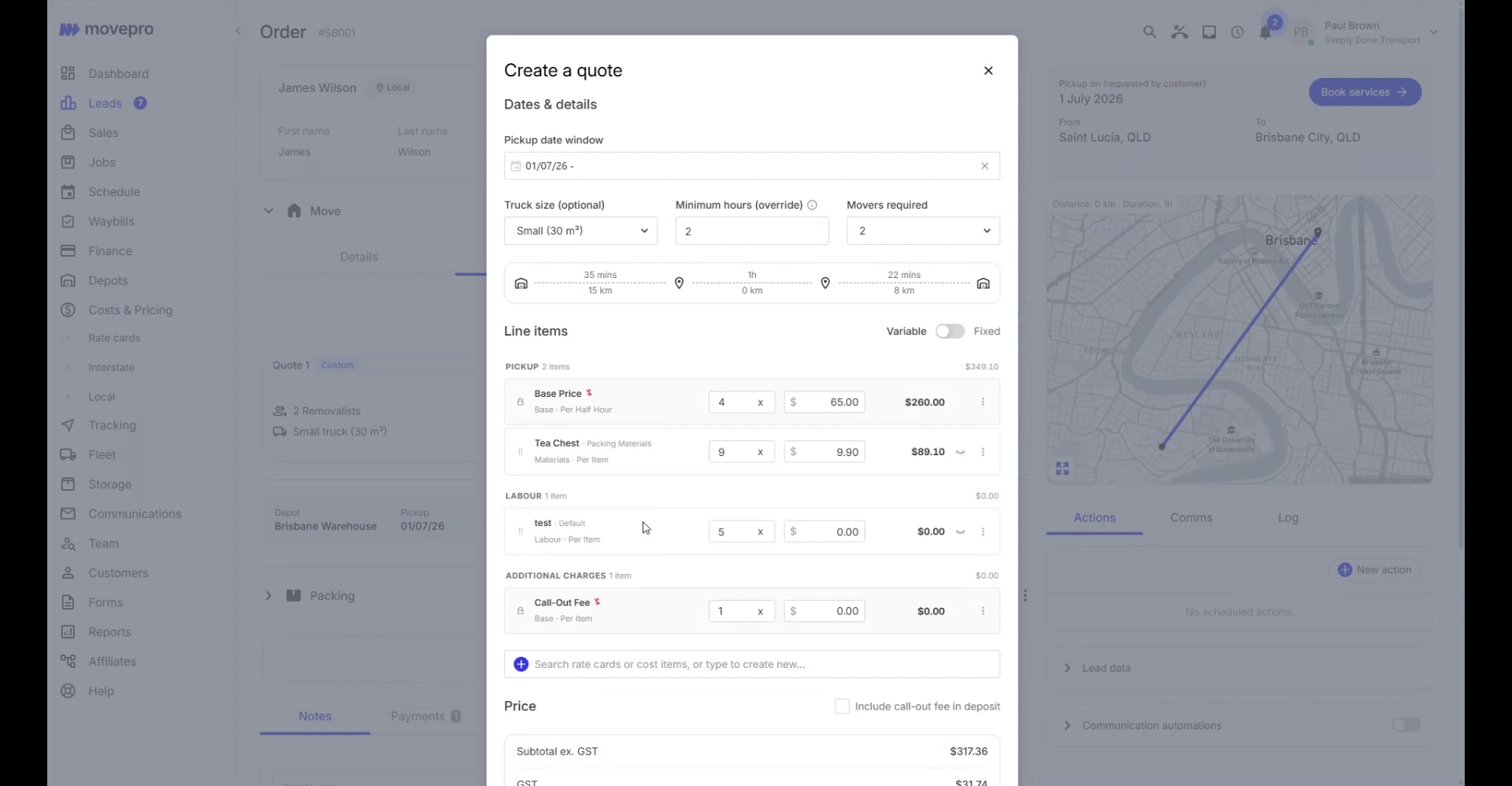1512x786 pixels.
Task: Click the blue plus icon in search rate cards
Action: [x=521, y=665]
